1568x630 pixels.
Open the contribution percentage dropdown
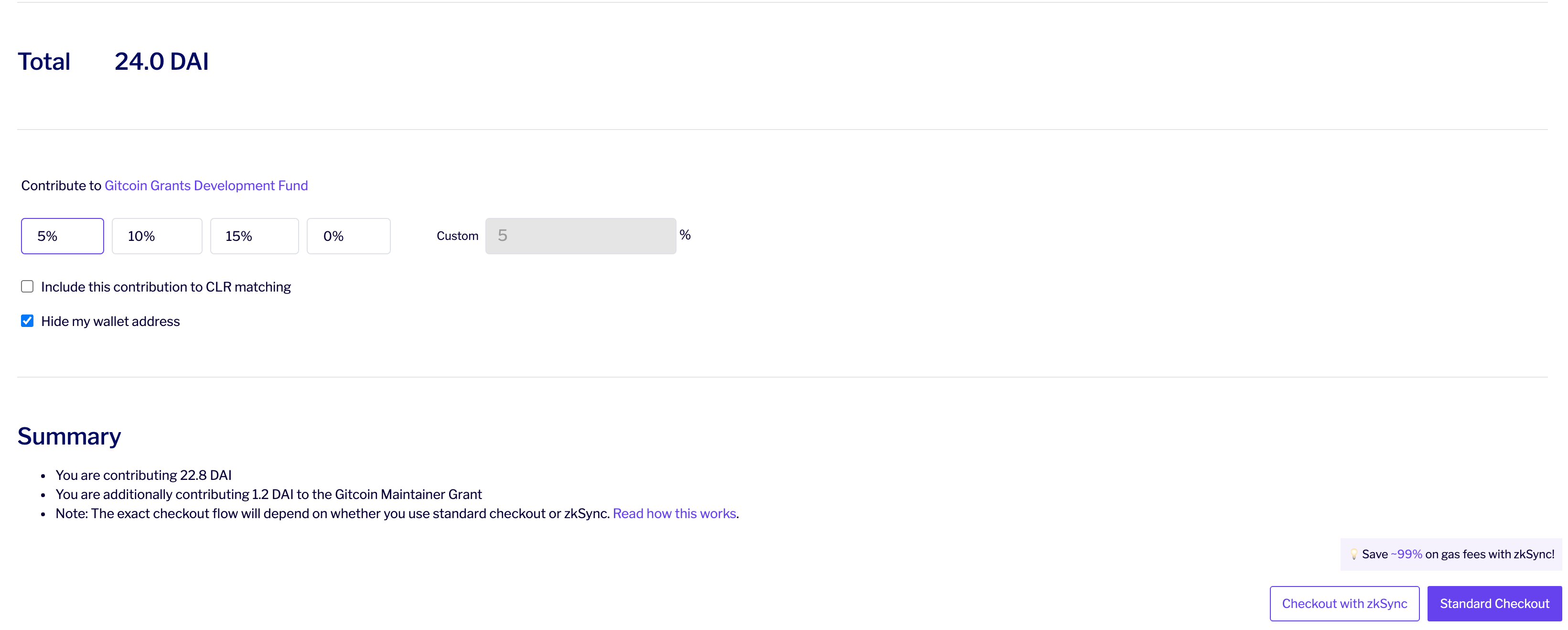coord(63,235)
